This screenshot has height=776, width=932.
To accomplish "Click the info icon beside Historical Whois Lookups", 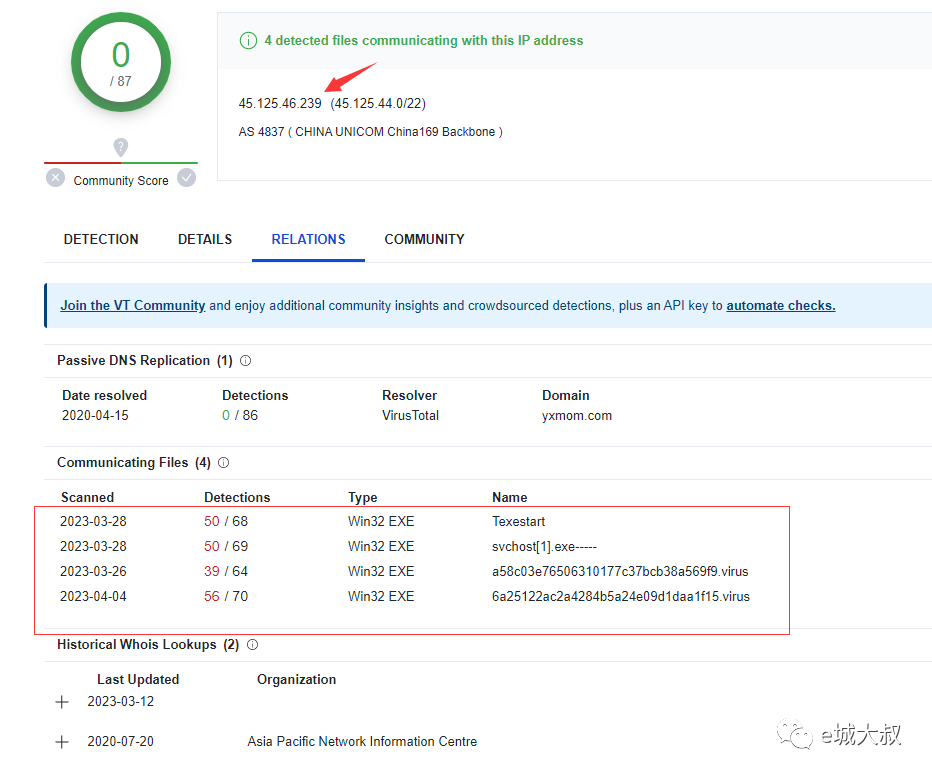I will coord(252,645).
